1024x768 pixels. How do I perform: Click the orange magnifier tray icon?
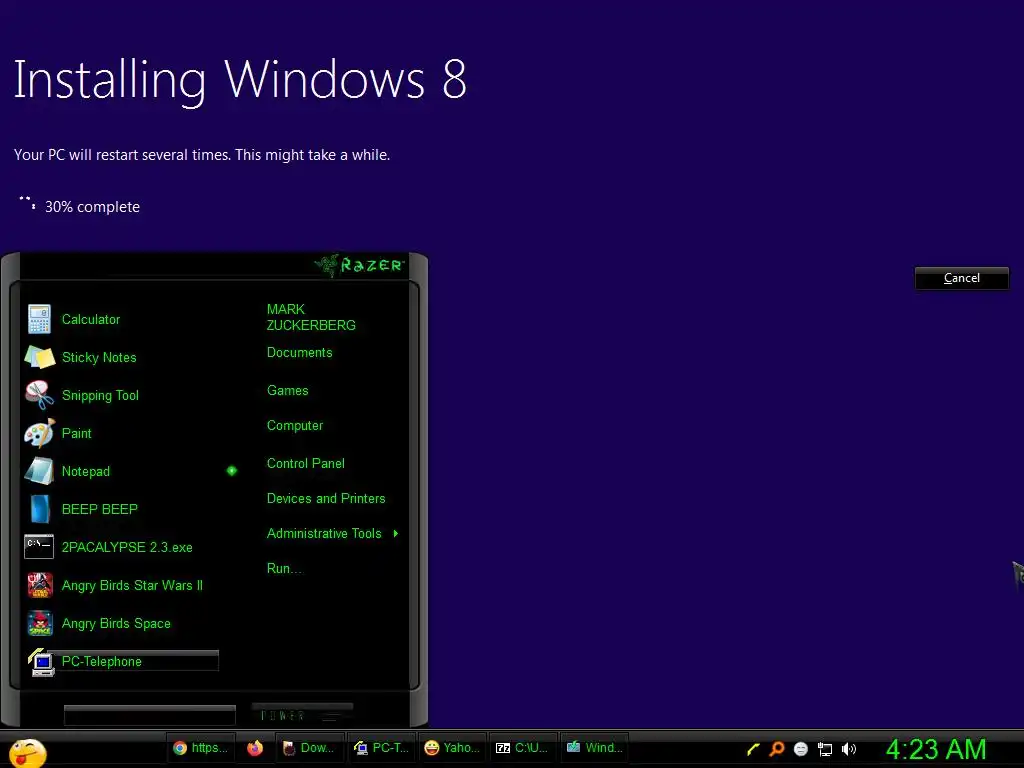point(776,748)
